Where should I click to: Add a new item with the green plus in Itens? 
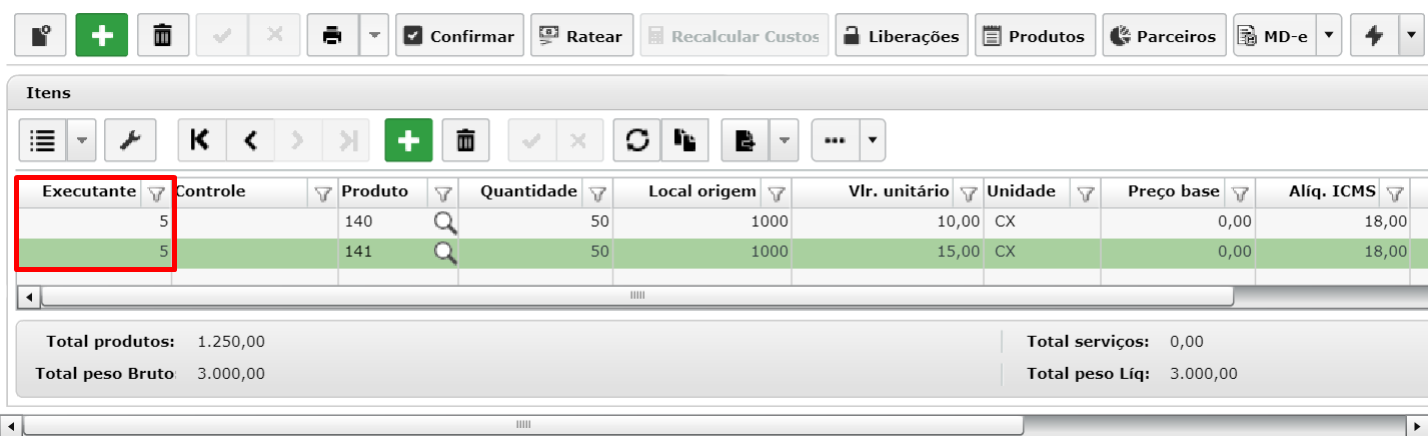click(409, 141)
